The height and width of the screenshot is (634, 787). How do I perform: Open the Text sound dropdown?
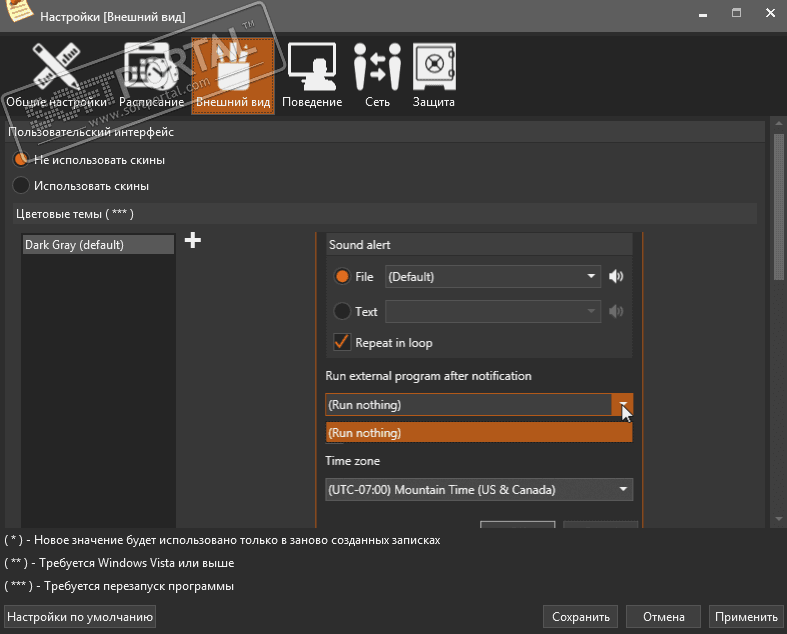[x=492, y=311]
